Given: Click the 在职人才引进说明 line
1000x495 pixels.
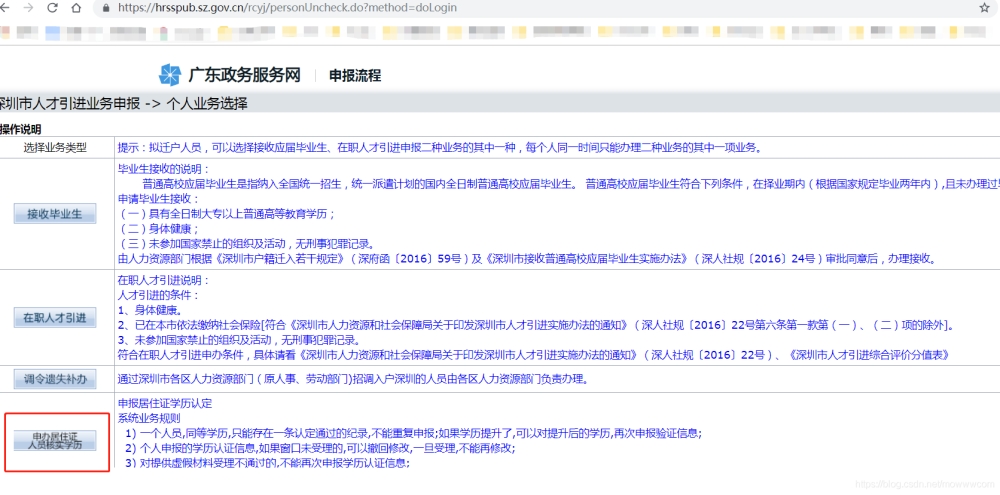Looking at the screenshot, I should pos(164,280).
